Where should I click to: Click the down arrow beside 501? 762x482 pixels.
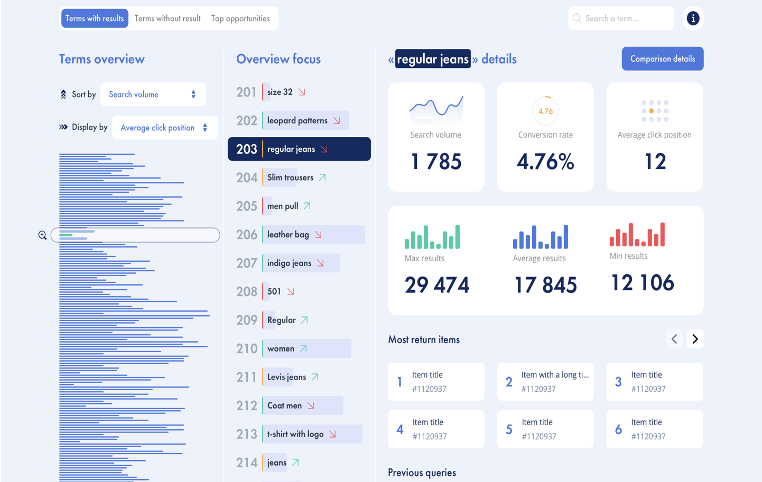point(291,292)
